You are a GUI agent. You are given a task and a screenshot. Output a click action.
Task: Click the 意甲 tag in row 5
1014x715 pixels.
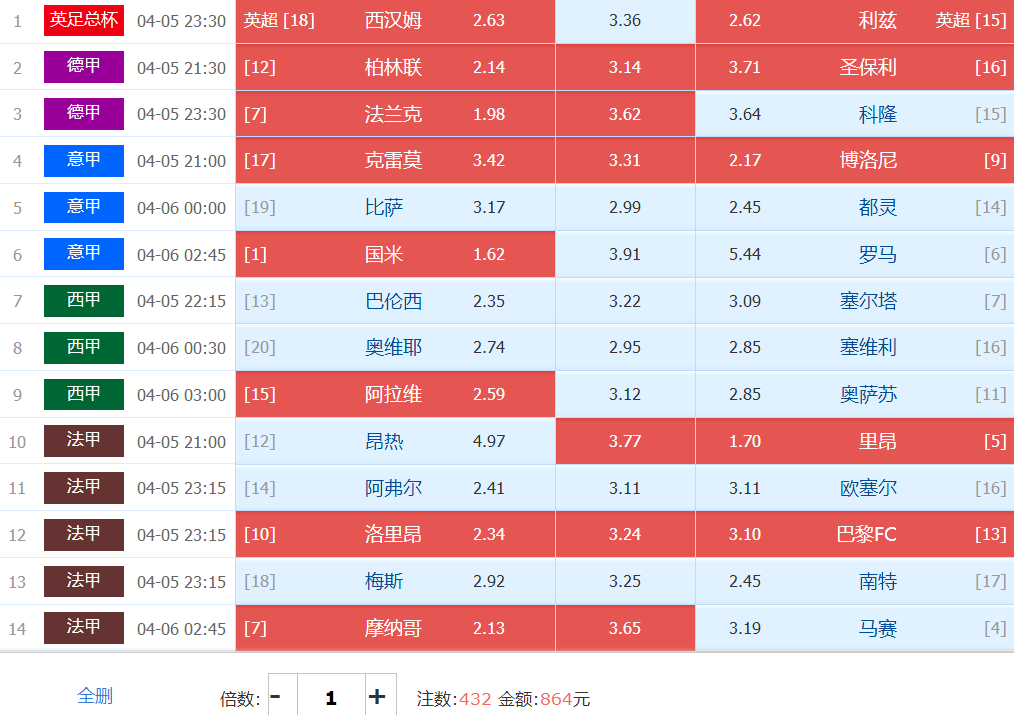pos(84,207)
